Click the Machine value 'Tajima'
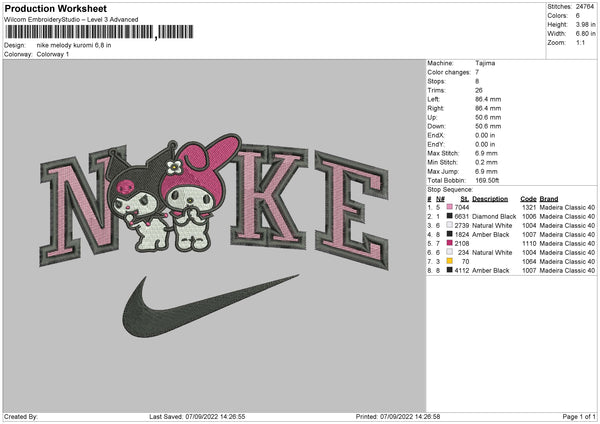600x424 pixels. 485,63
